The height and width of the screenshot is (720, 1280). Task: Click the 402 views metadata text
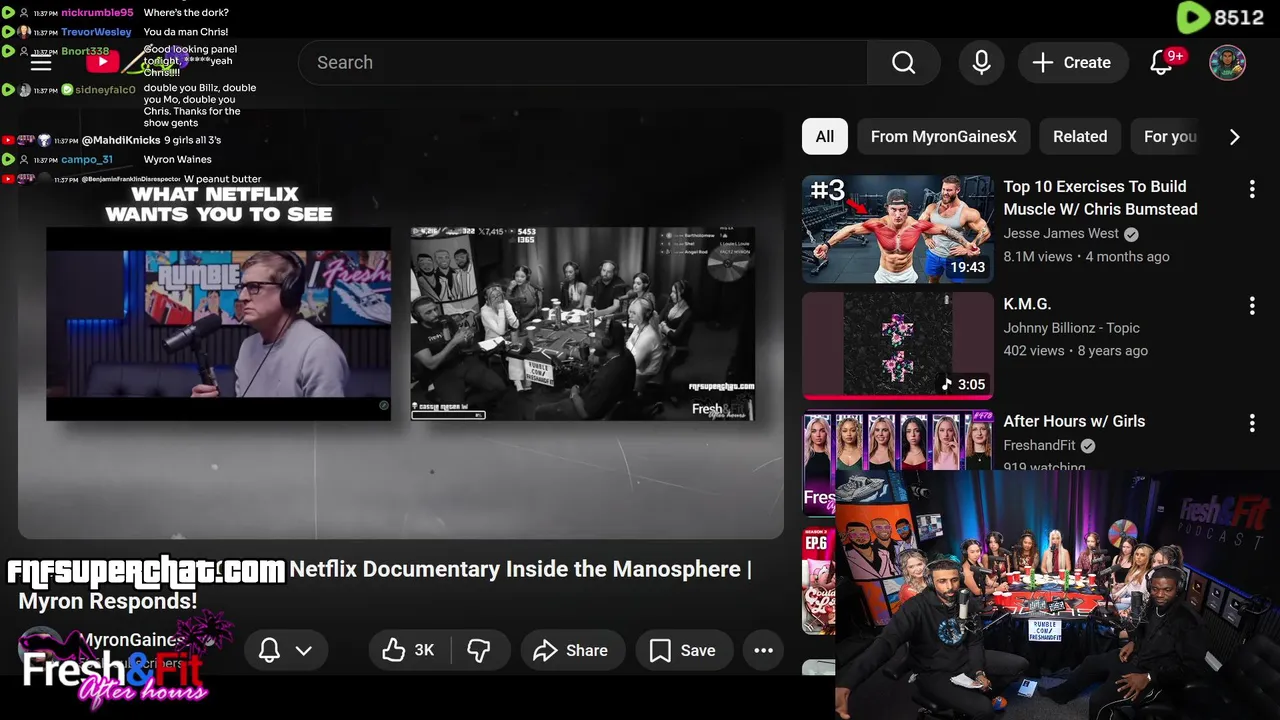(x=1034, y=351)
